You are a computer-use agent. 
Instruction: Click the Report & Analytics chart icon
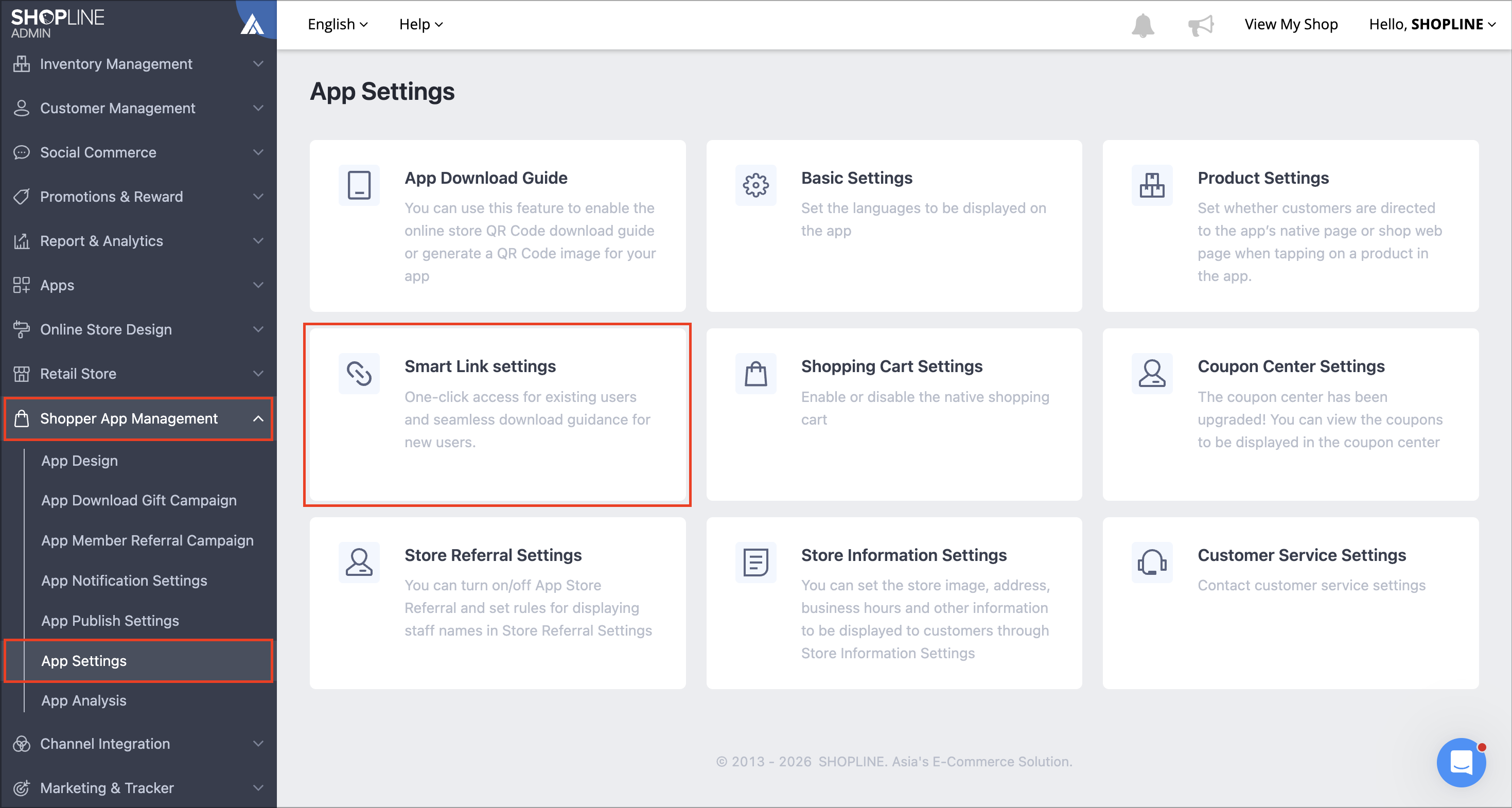[x=22, y=241]
